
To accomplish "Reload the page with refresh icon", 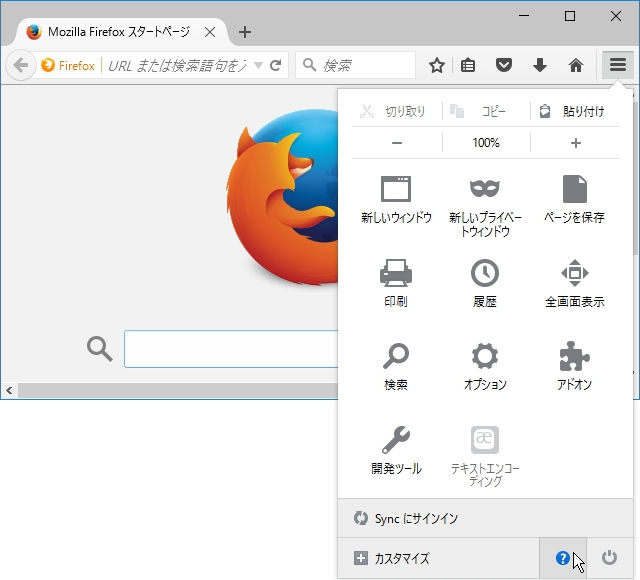I will point(276,65).
